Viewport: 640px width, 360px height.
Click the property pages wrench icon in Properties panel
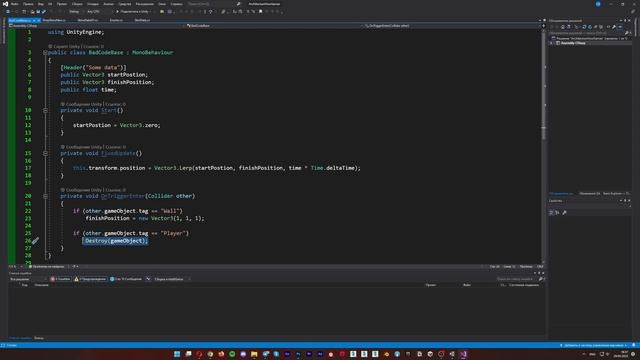[564, 213]
